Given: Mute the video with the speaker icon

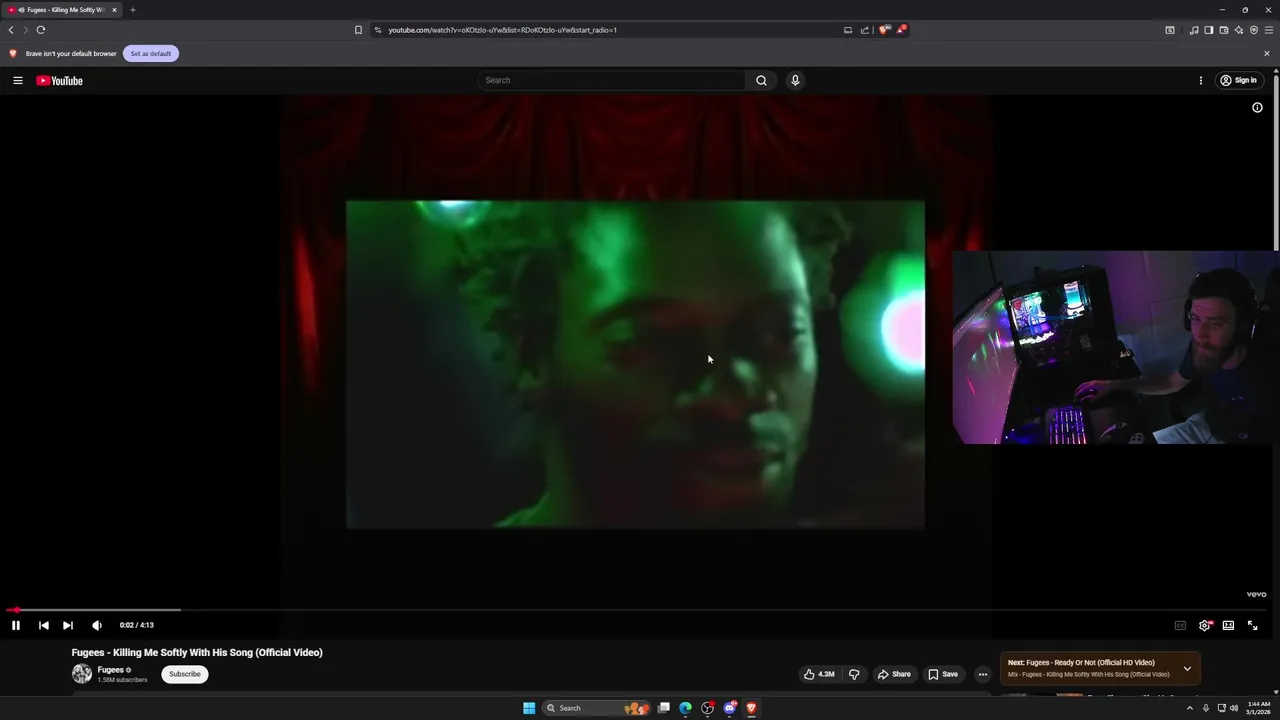Looking at the screenshot, I should click(x=97, y=625).
